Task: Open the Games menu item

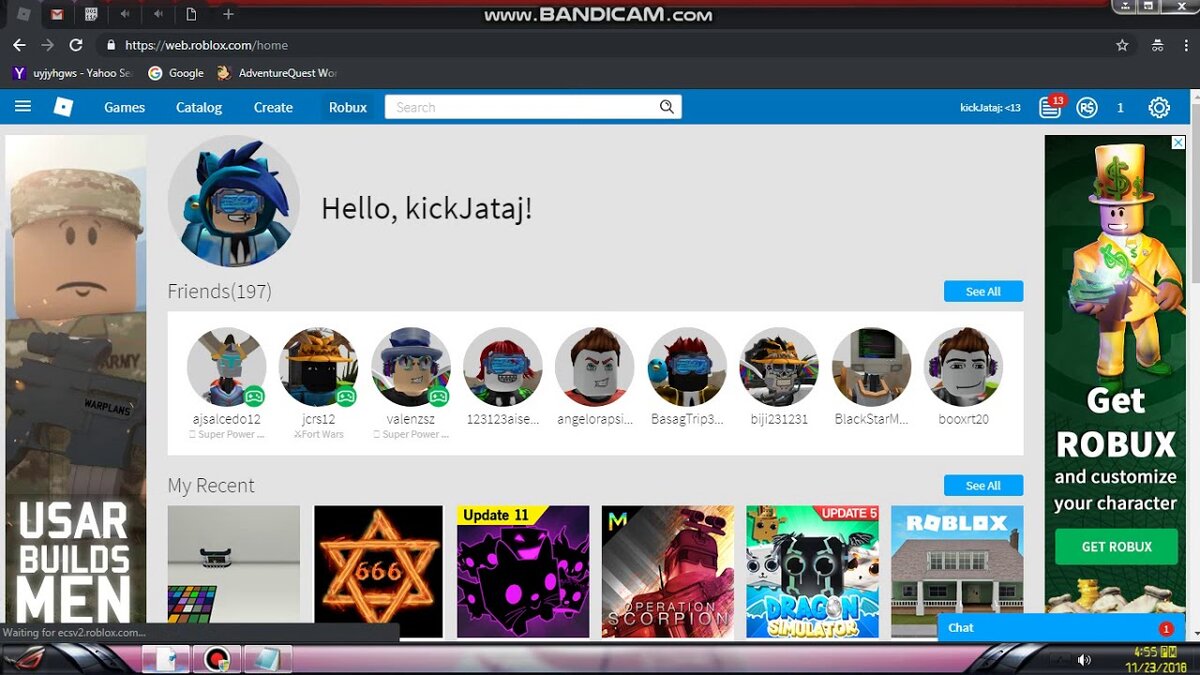Action: tap(125, 107)
